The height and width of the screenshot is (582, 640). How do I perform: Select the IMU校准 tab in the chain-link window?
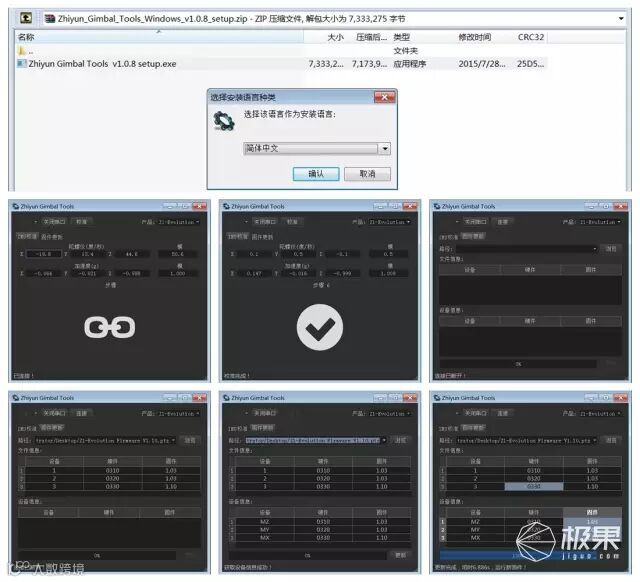(27, 236)
